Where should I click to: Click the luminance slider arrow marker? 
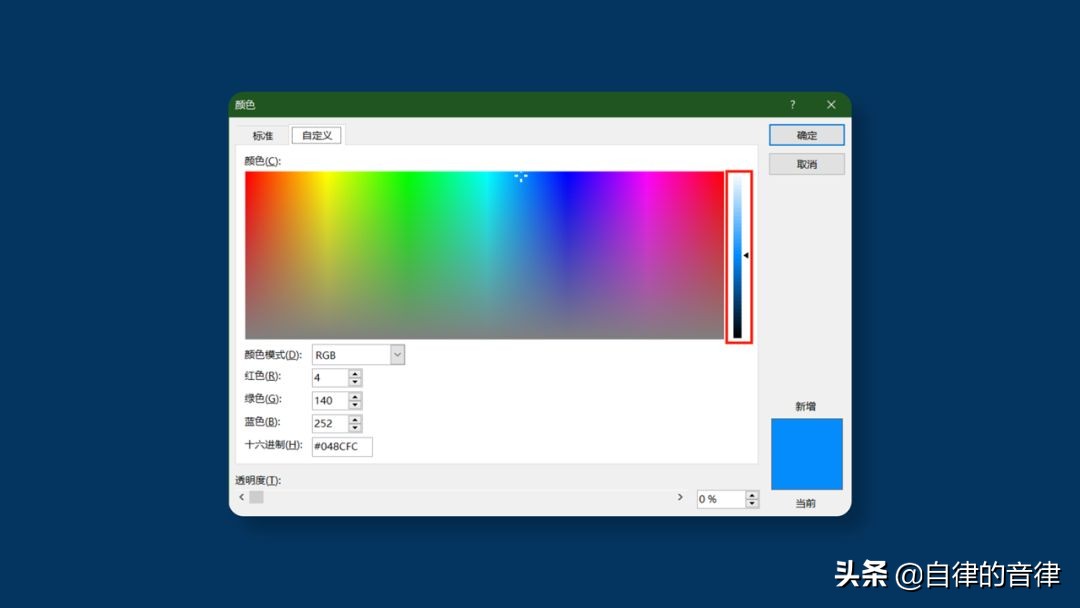coord(746,255)
